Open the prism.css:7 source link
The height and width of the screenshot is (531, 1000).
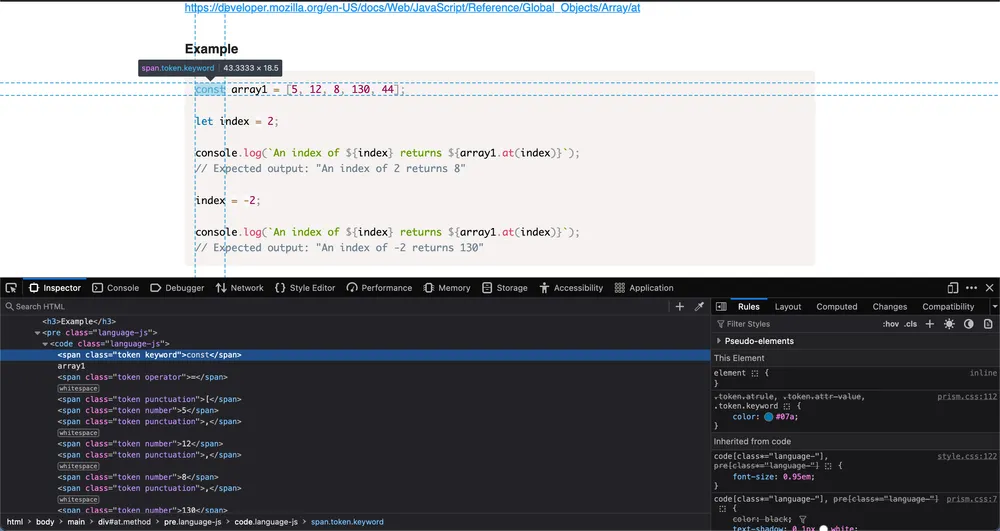pos(972,499)
